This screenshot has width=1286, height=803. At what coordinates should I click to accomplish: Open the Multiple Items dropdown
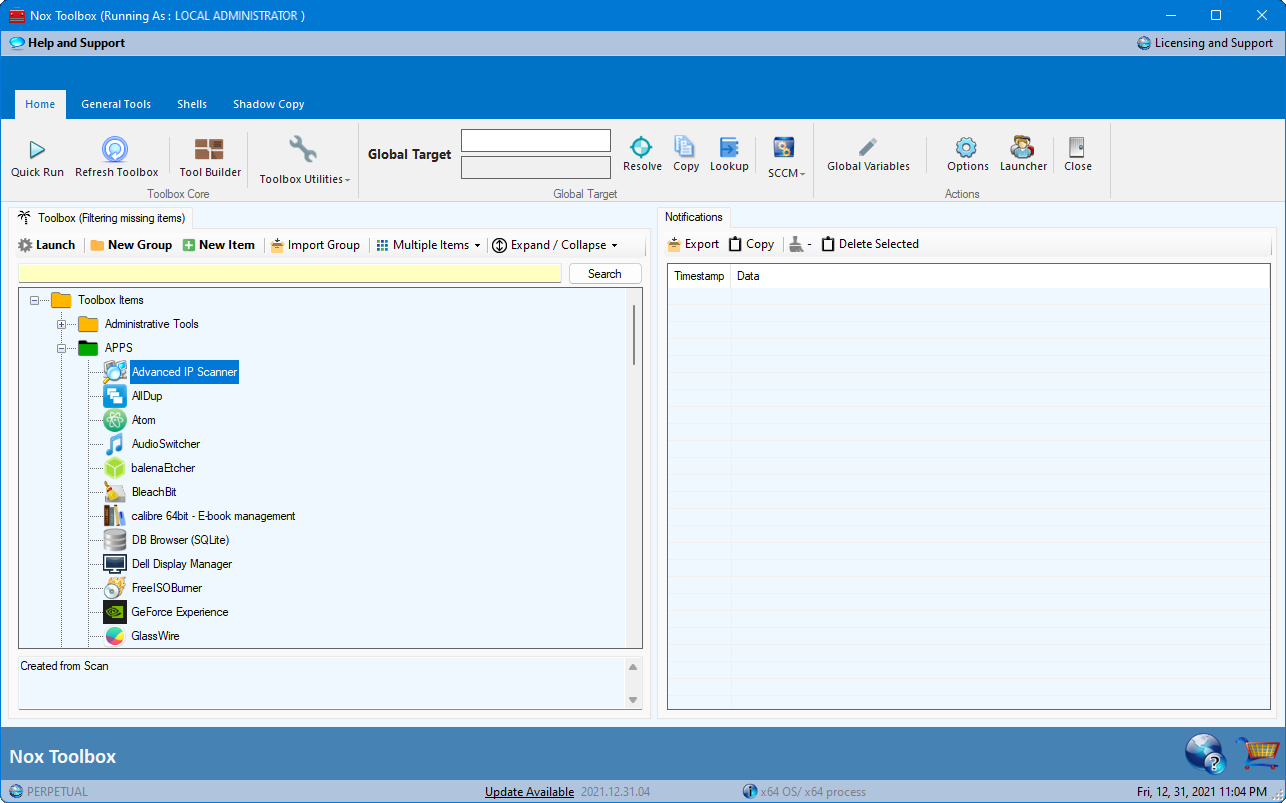coord(428,245)
